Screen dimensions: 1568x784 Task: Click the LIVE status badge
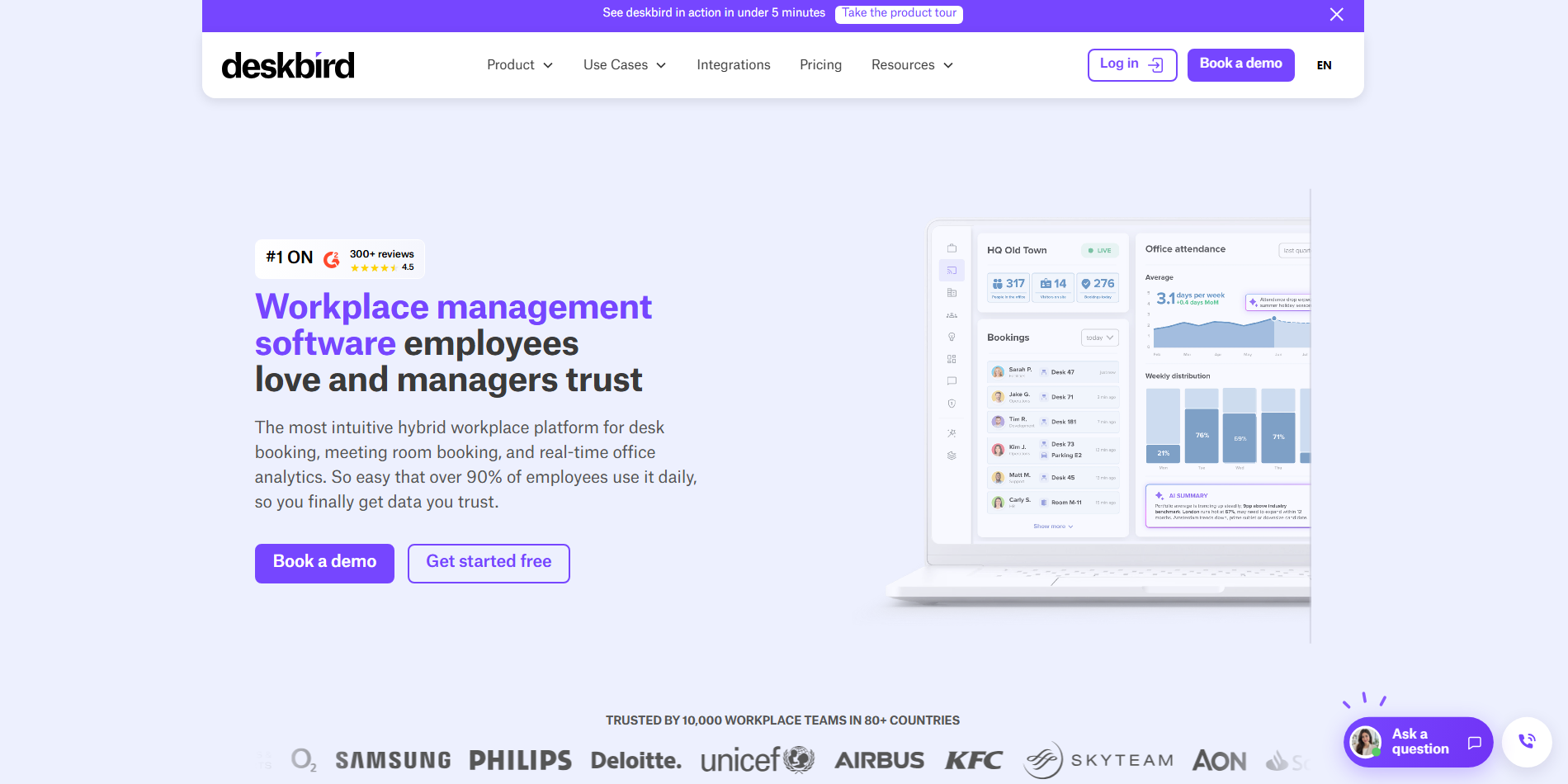(x=1100, y=250)
